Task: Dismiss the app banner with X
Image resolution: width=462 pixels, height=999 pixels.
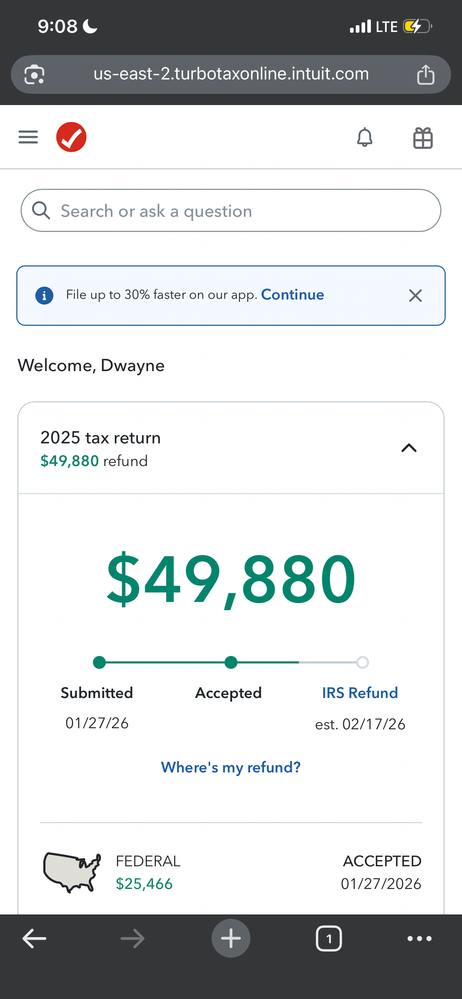Action: tap(415, 296)
